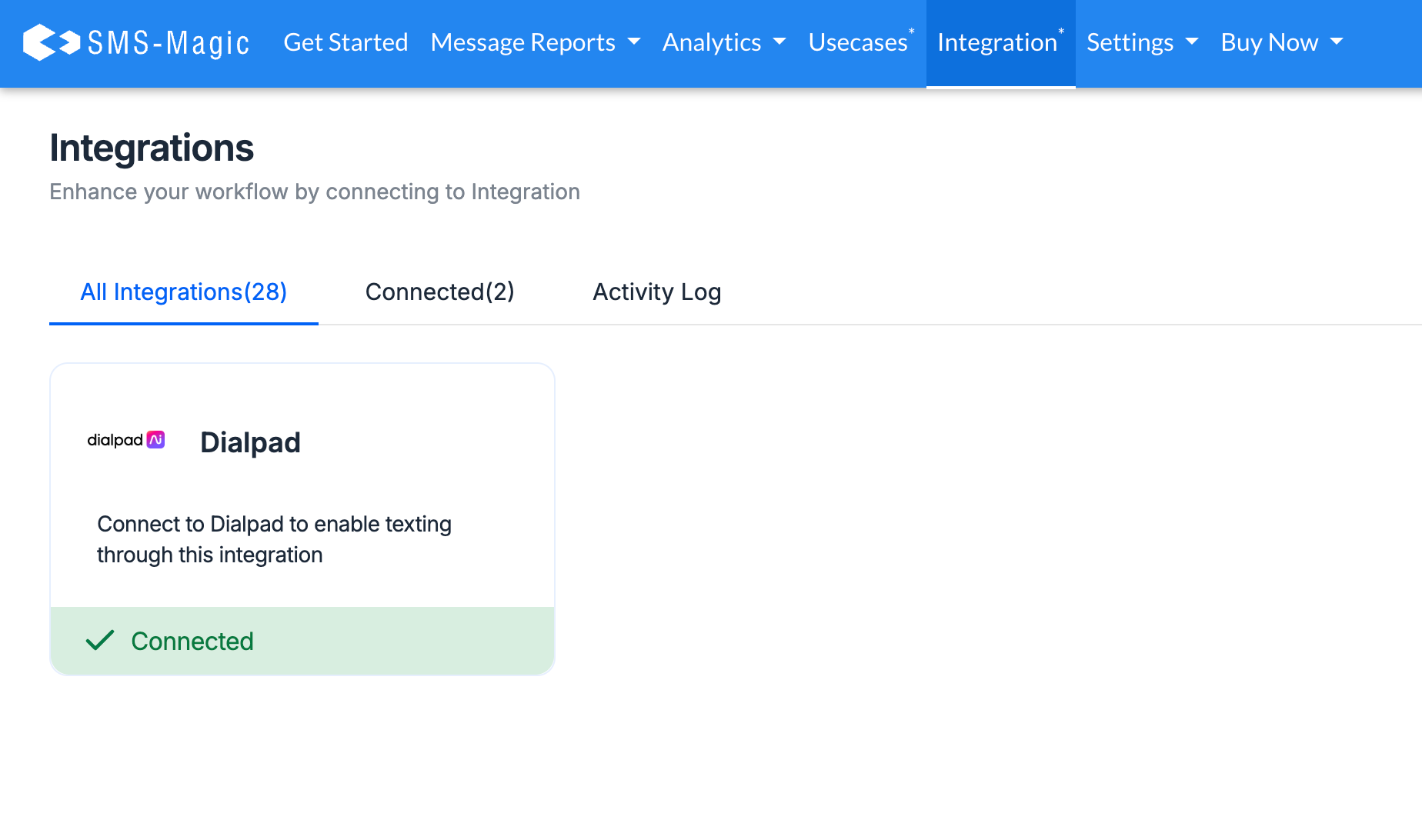The image size is (1422, 840).
Task: Go to the Usecases page
Action: coord(861,42)
